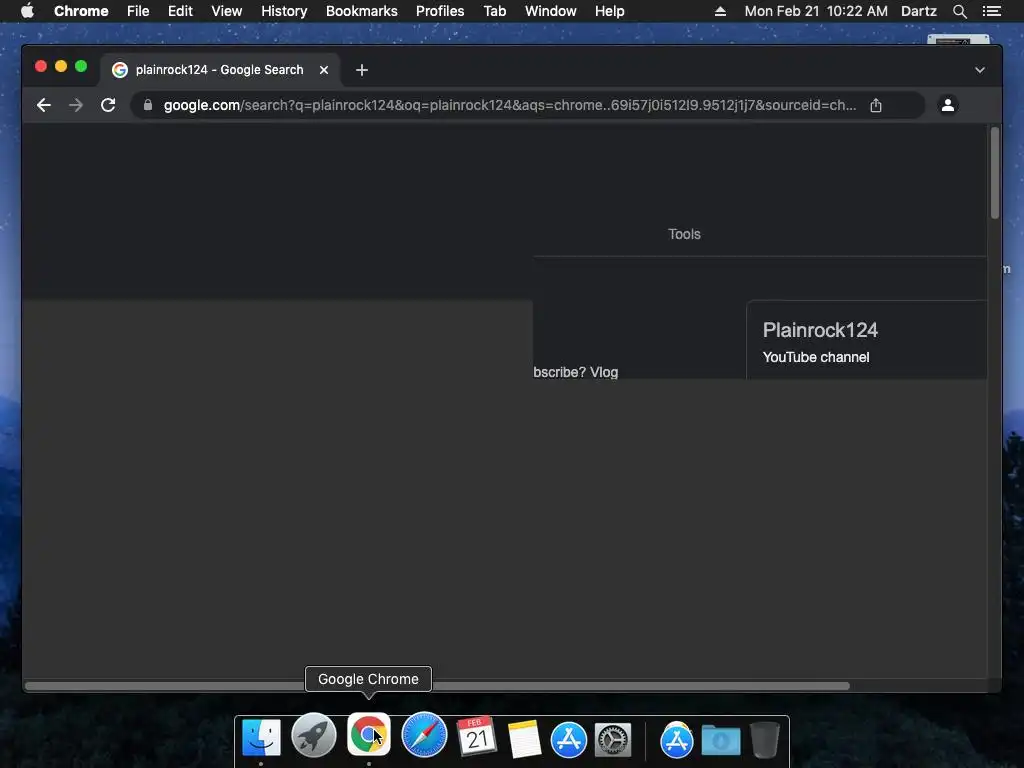Open the History menu
This screenshot has height=768, width=1024.
coord(284,11)
